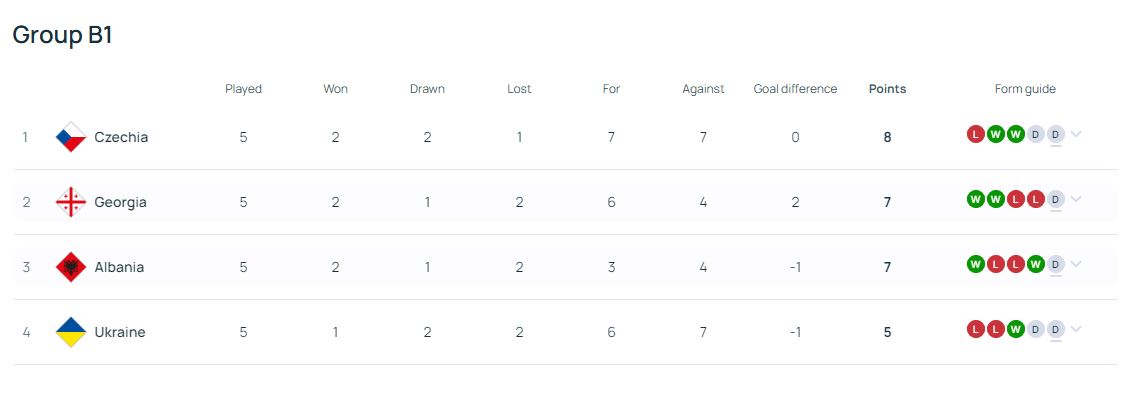Click the Ukraine flag icon
The image size is (1133, 404).
[x=71, y=332]
